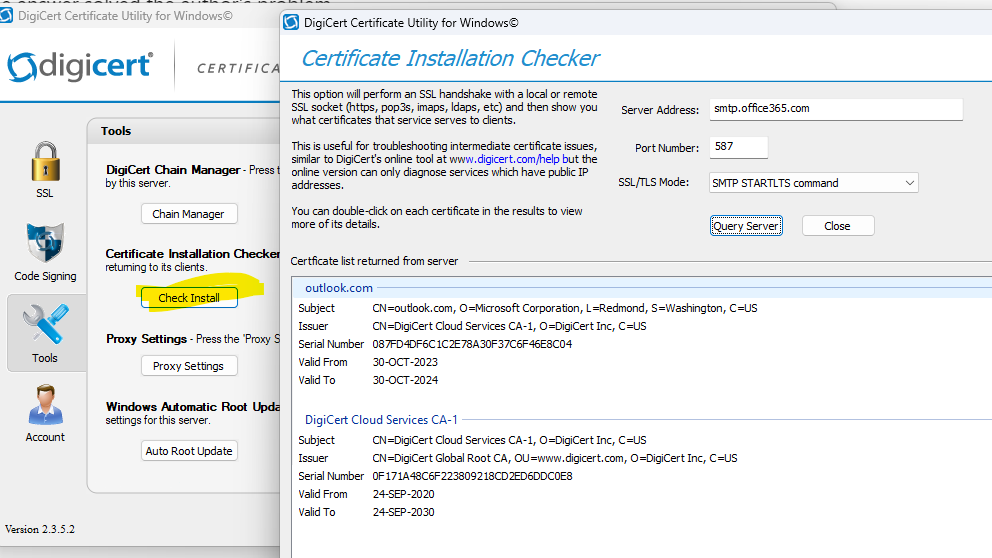Click the Version 2.3.5.2 label
The image size is (992, 558).
pyautogui.click(x=40, y=530)
